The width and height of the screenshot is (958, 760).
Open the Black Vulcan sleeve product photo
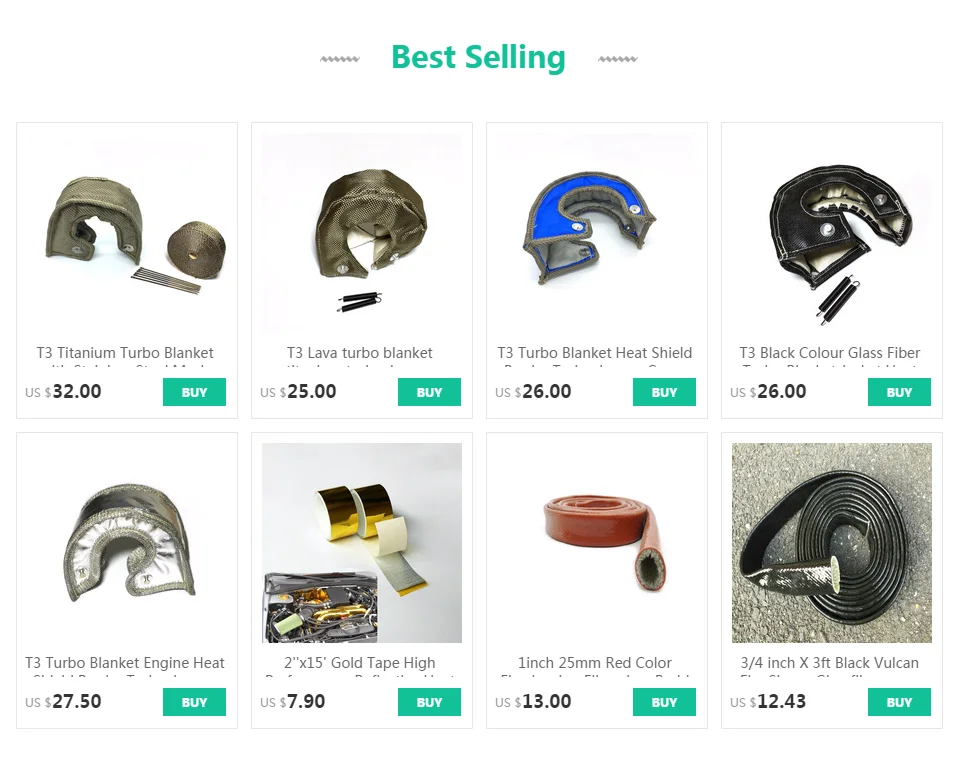[x=832, y=543]
